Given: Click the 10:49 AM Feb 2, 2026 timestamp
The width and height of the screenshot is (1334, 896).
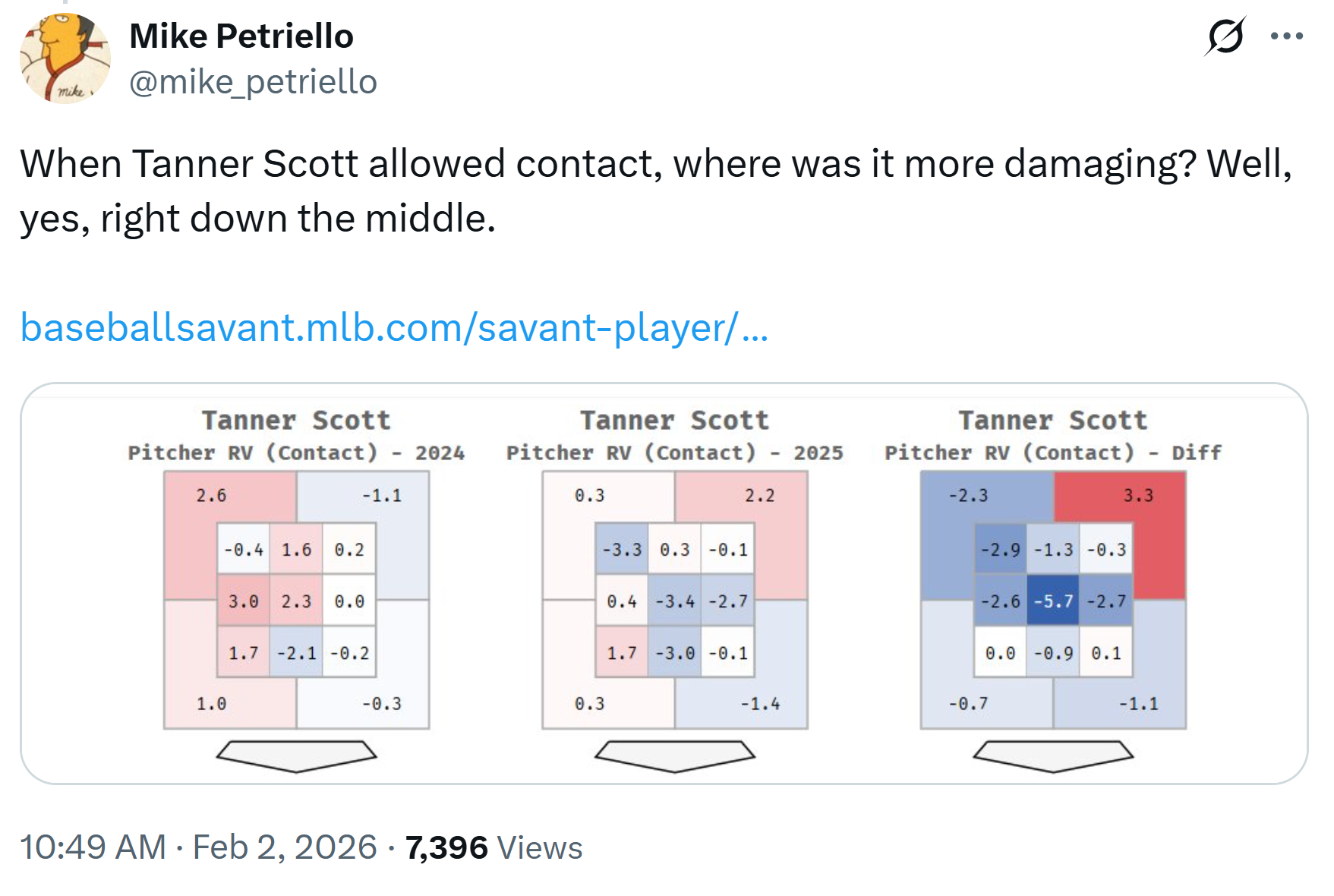Looking at the screenshot, I should [x=198, y=847].
